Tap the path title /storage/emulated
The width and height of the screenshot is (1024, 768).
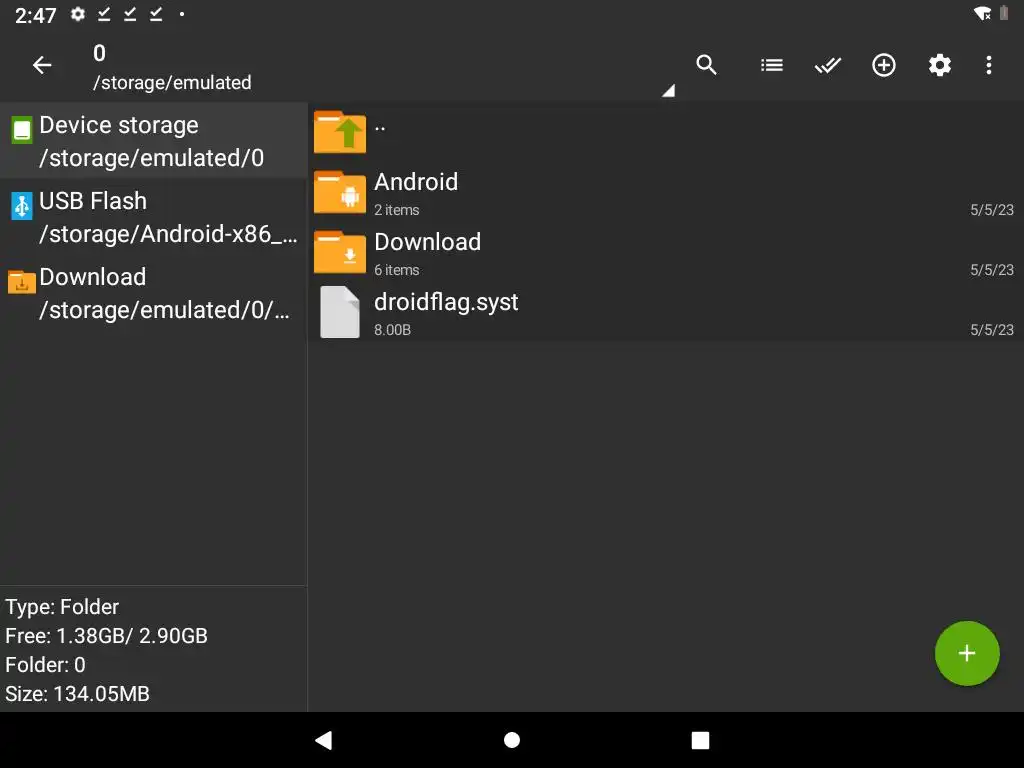(x=172, y=82)
